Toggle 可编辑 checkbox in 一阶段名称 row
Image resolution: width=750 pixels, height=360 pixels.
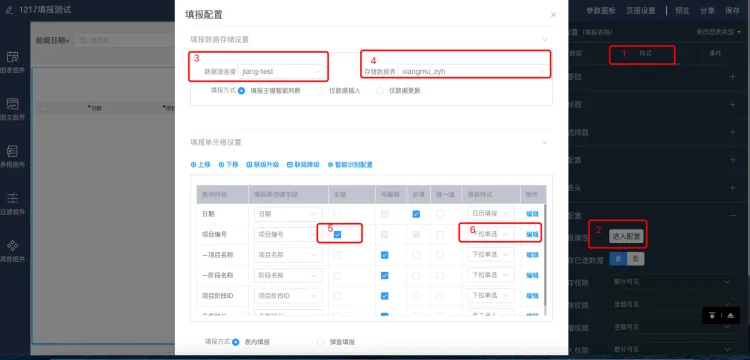385,275
